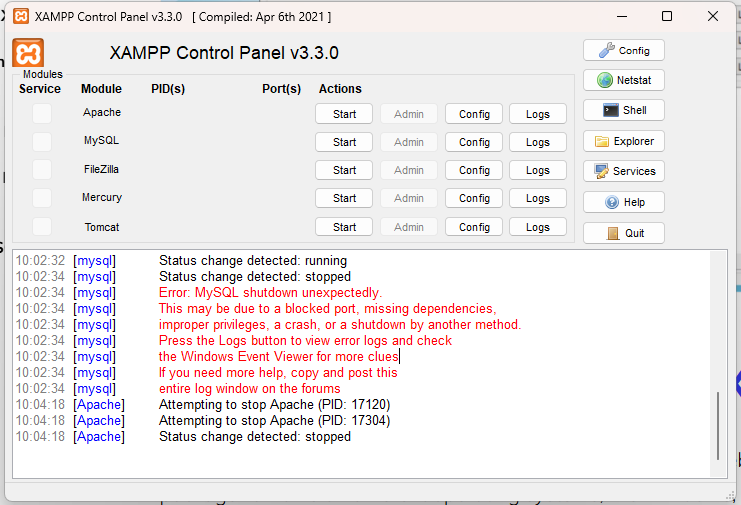Click the Tomcat module name label

point(102,227)
